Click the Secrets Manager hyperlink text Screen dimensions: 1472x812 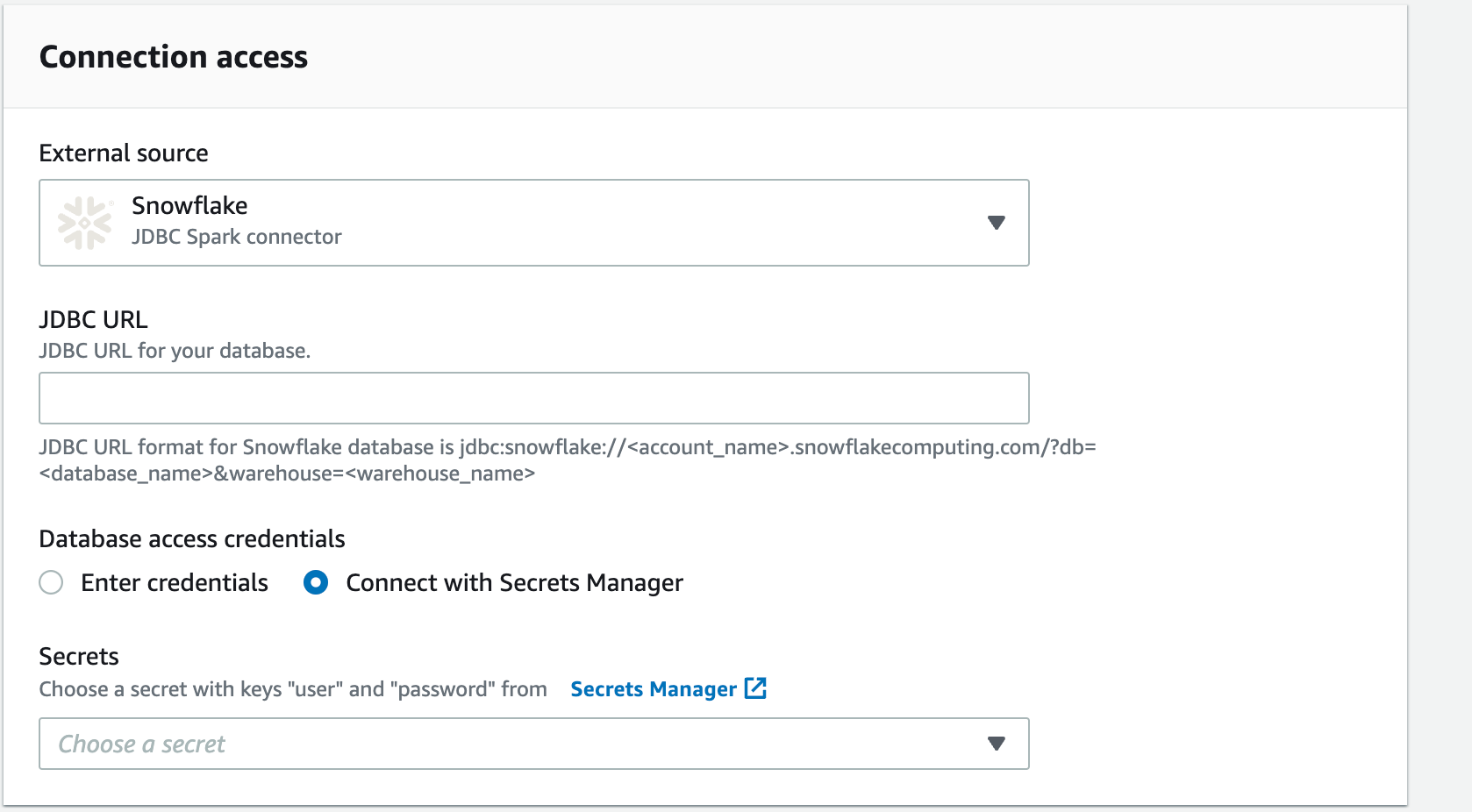pos(653,688)
